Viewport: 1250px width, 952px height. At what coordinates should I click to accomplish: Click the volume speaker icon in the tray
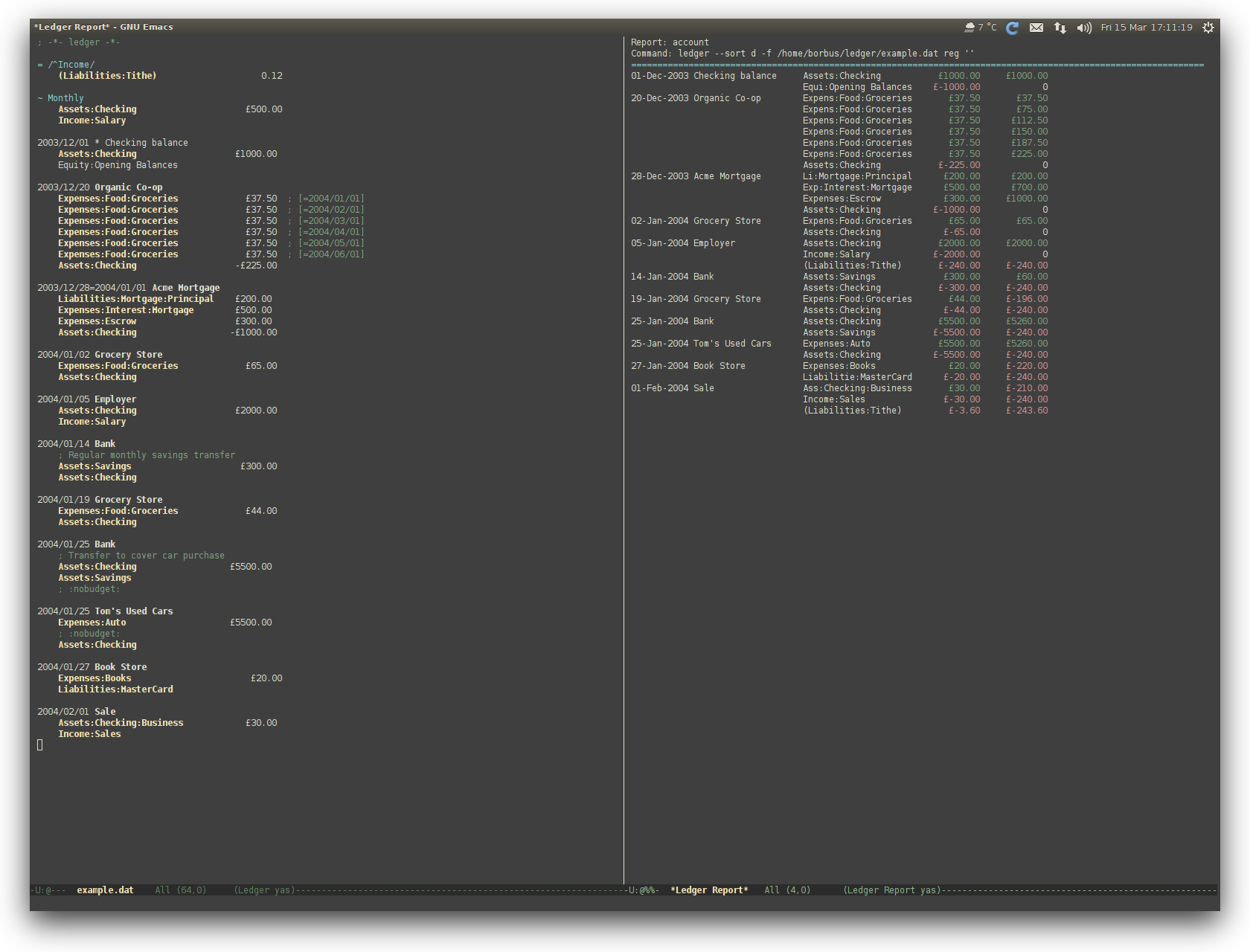point(1083,27)
